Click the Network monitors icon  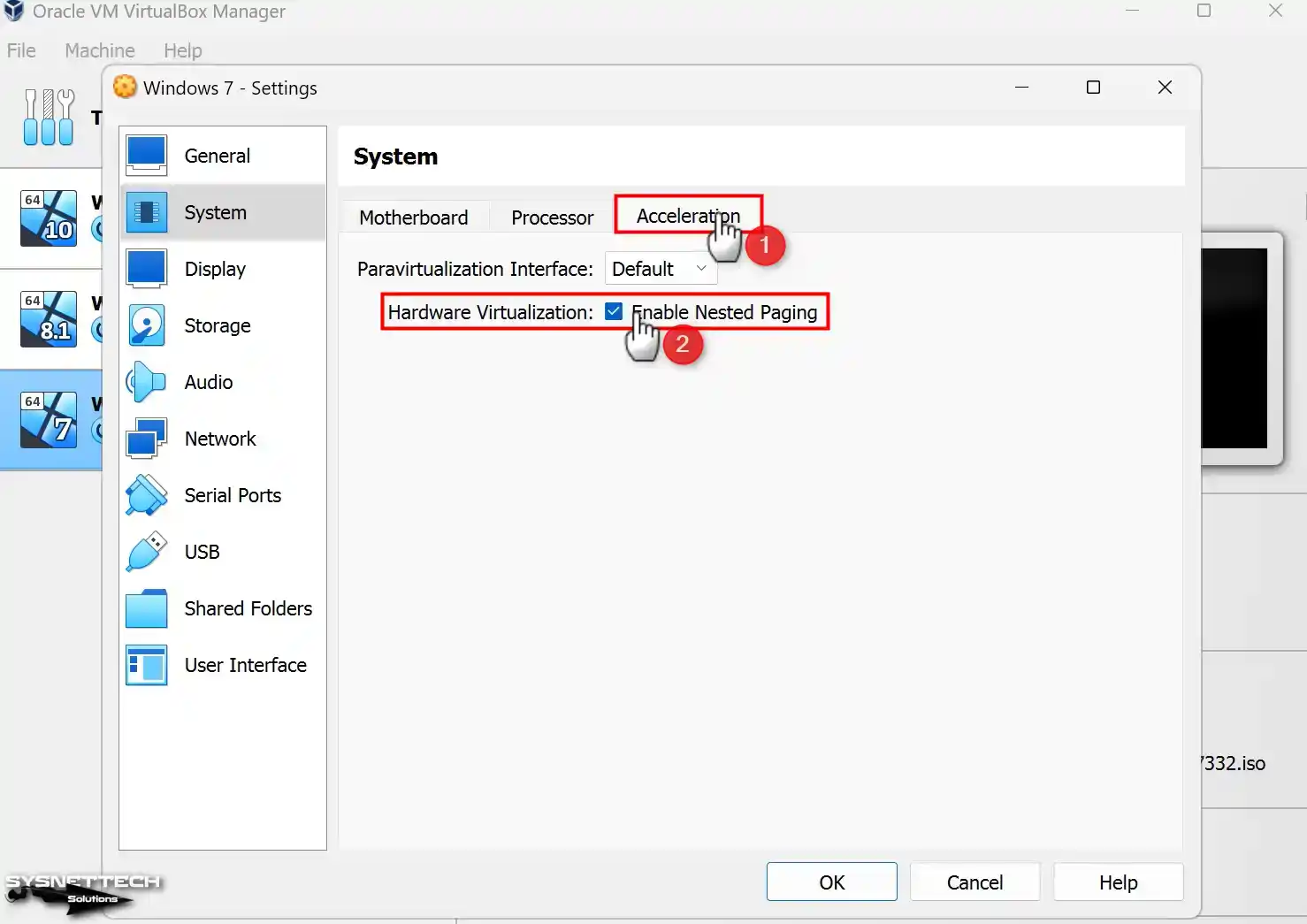pos(146,439)
